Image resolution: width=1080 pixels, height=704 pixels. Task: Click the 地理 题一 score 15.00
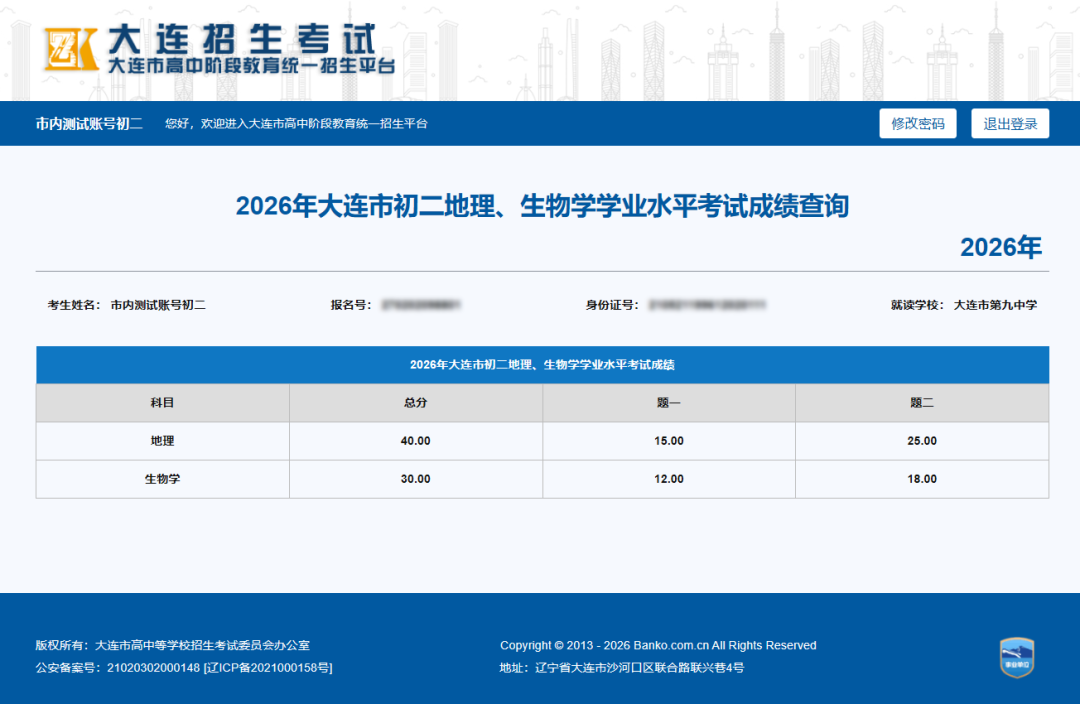pyautogui.click(x=669, y=441)
